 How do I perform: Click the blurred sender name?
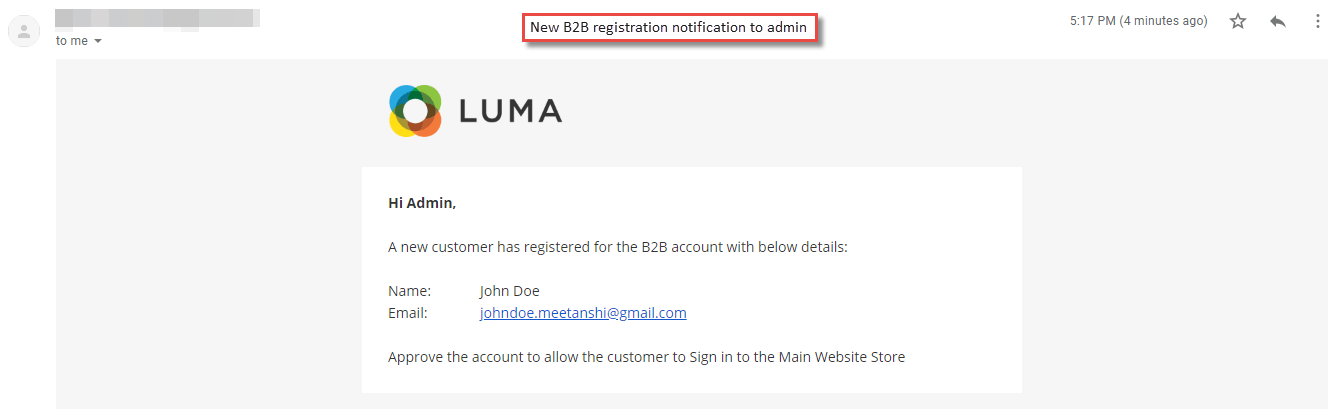pyautogui.click(x=158, y=18)
